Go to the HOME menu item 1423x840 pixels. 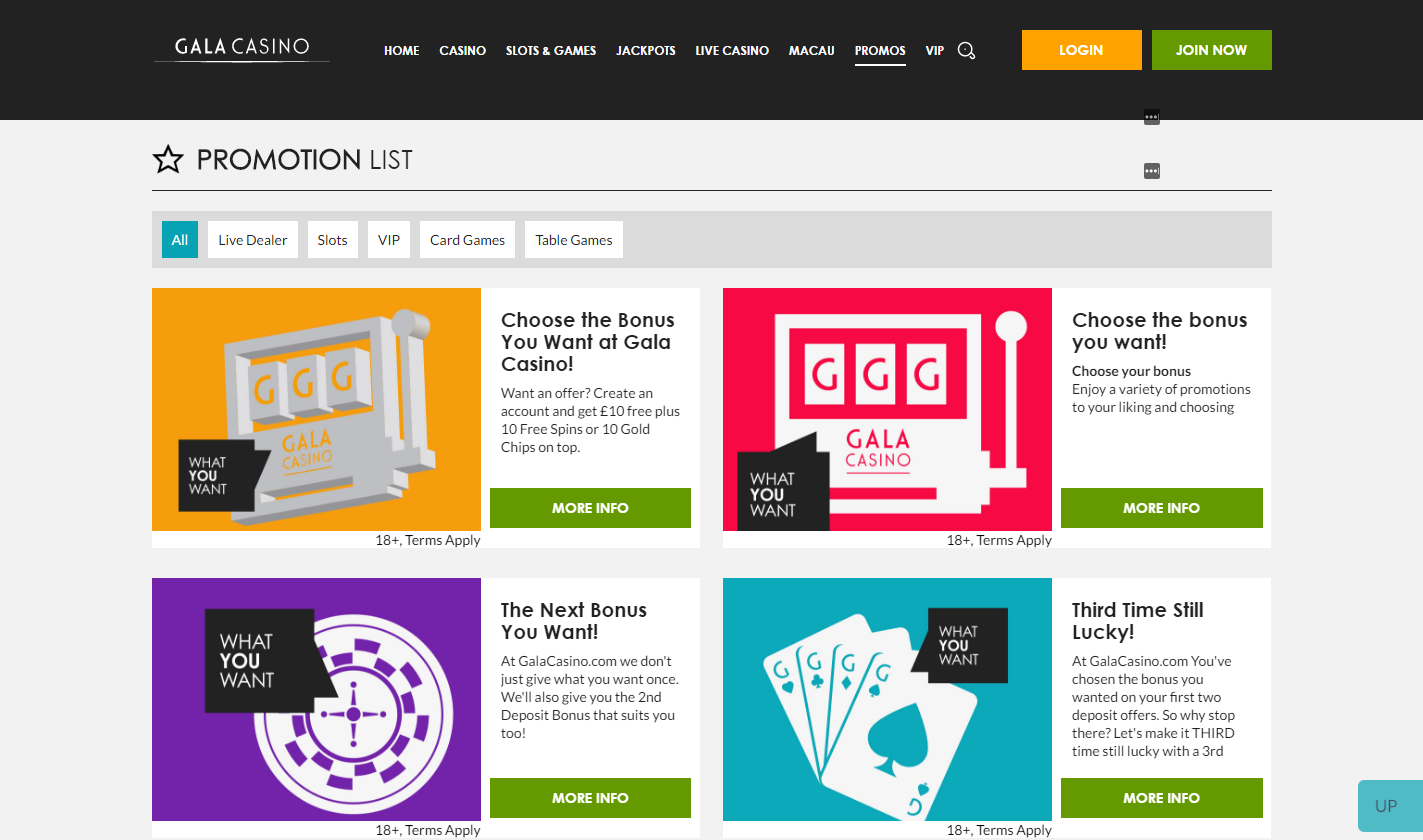pos(402,50)
